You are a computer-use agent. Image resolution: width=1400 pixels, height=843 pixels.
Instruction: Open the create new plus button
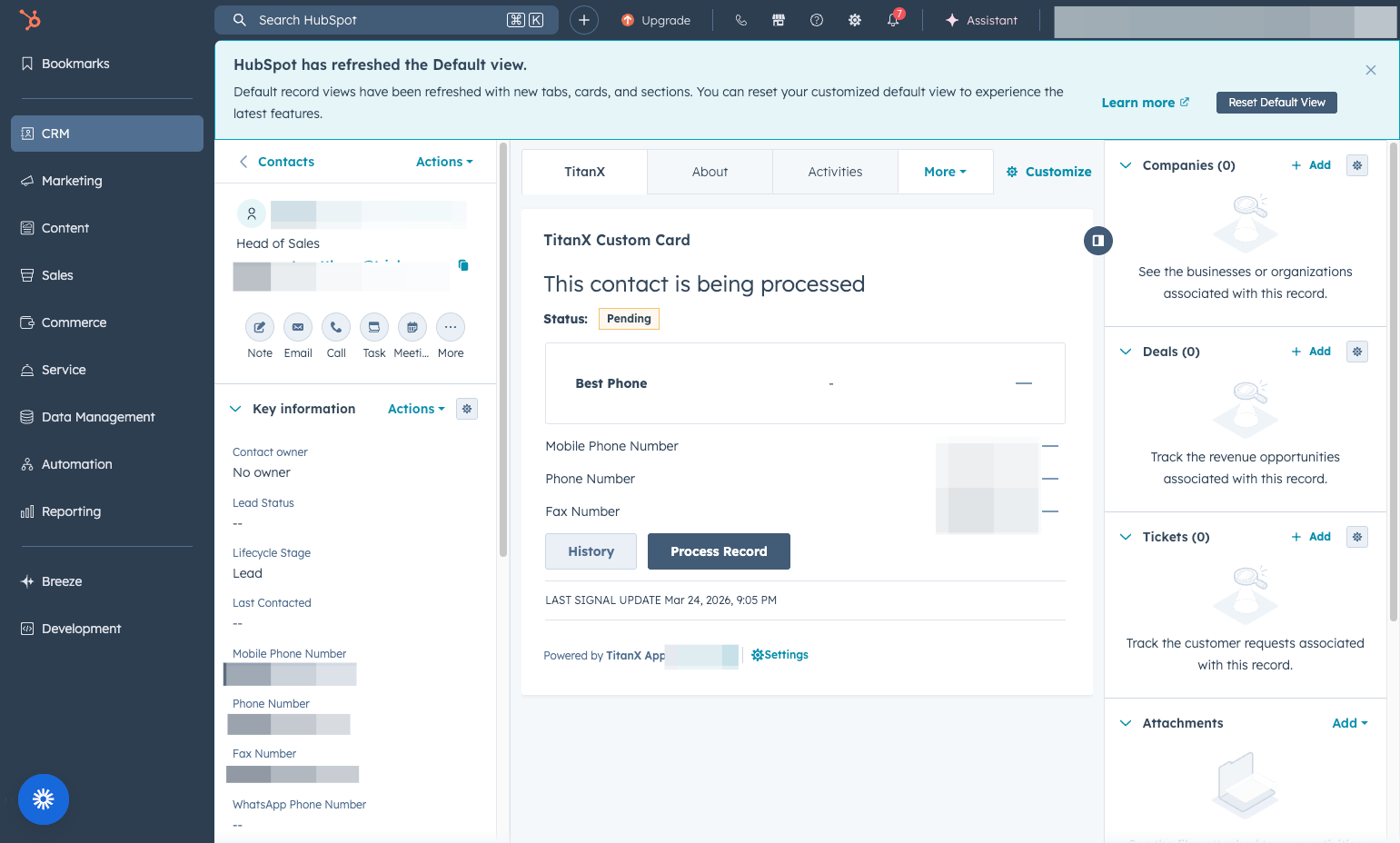click(x=584, y=20)
